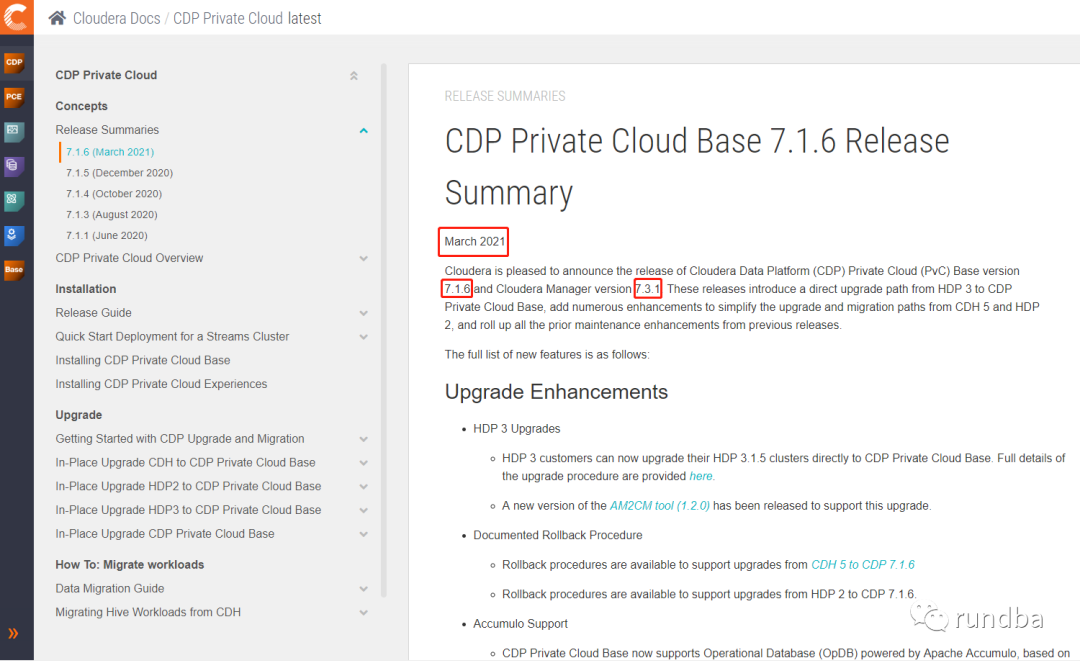This screenshot has width=1080, height=663.
Task: Open Installing CDP Private Cloud Experiences page
Action: [161, 384]
